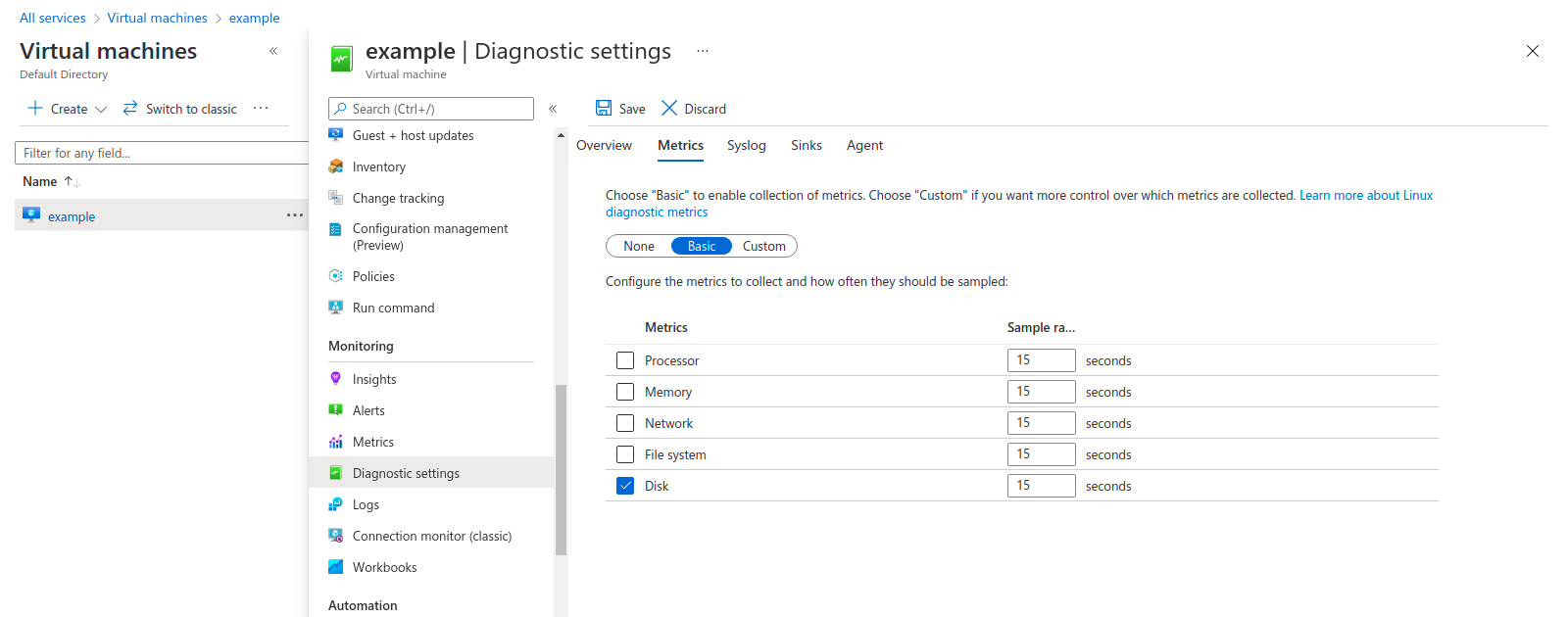Click the Insights lightbulb icon
1568x617 pixels.
coord(336,378)
